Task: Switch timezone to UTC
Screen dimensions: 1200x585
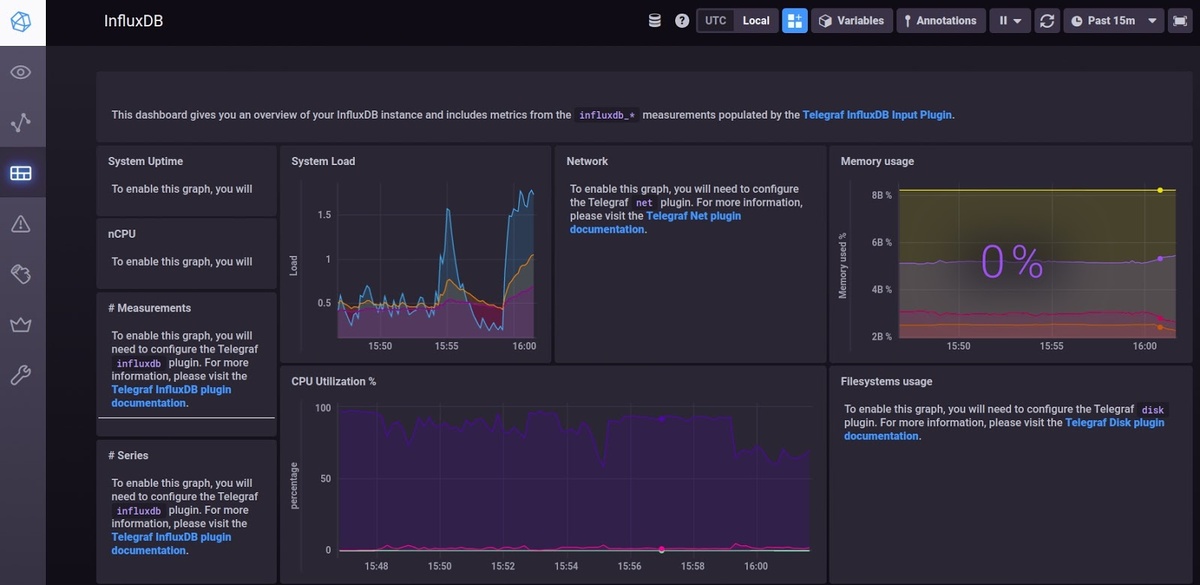Action: (715, 20)
